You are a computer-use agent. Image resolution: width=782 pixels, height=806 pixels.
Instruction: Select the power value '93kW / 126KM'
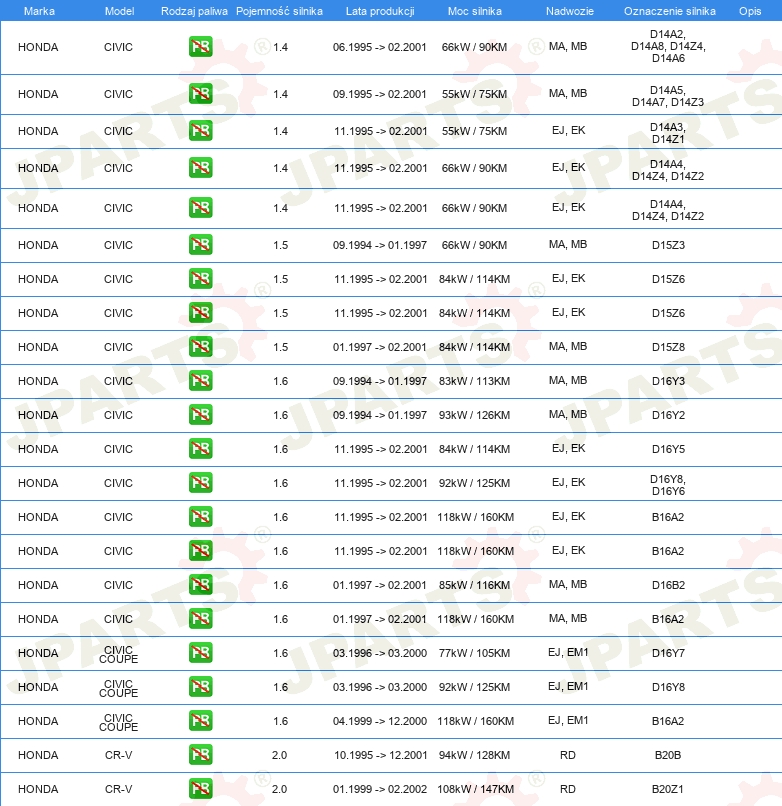coord(474,415)
